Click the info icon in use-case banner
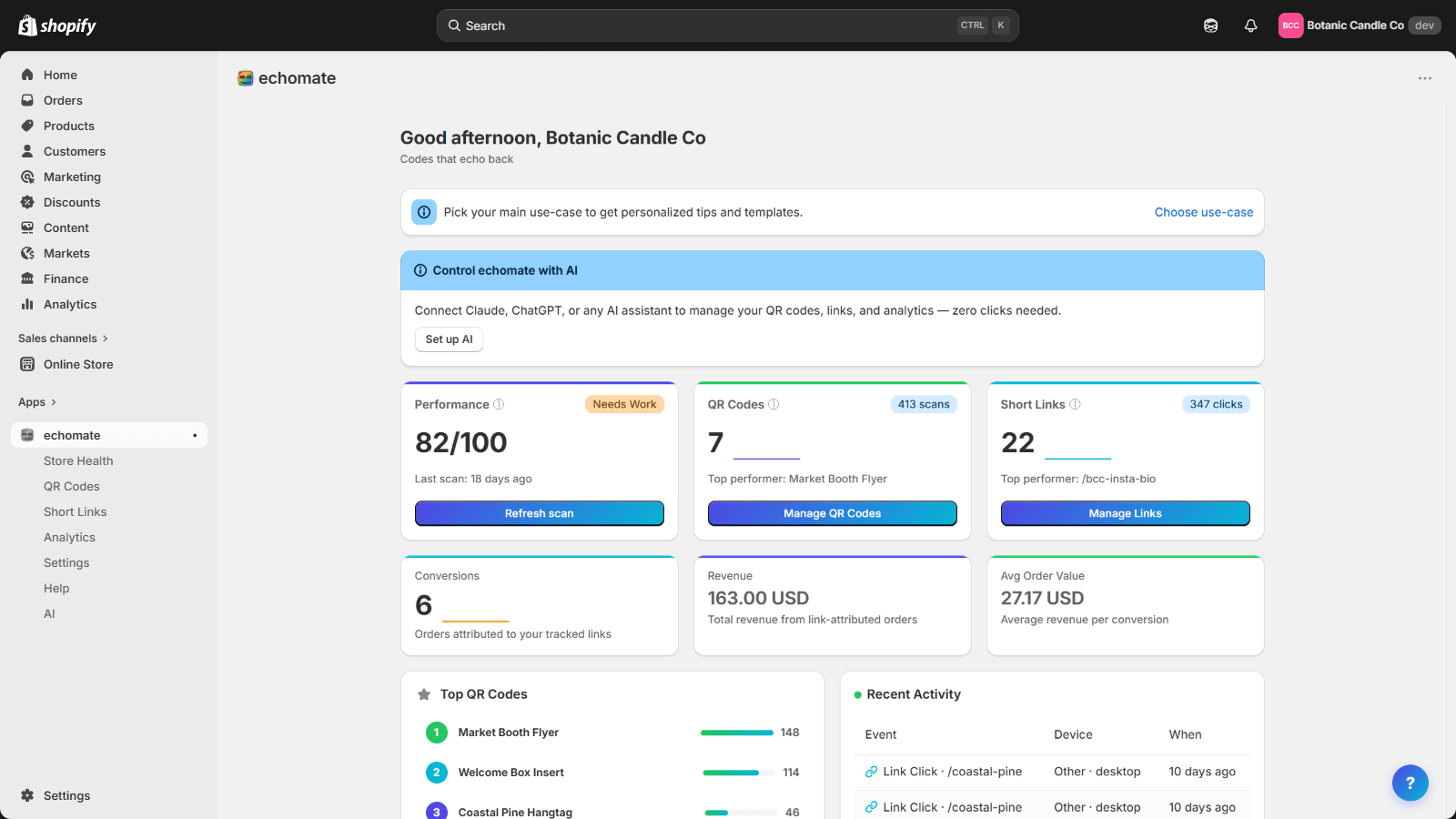 tap(424, 212)
